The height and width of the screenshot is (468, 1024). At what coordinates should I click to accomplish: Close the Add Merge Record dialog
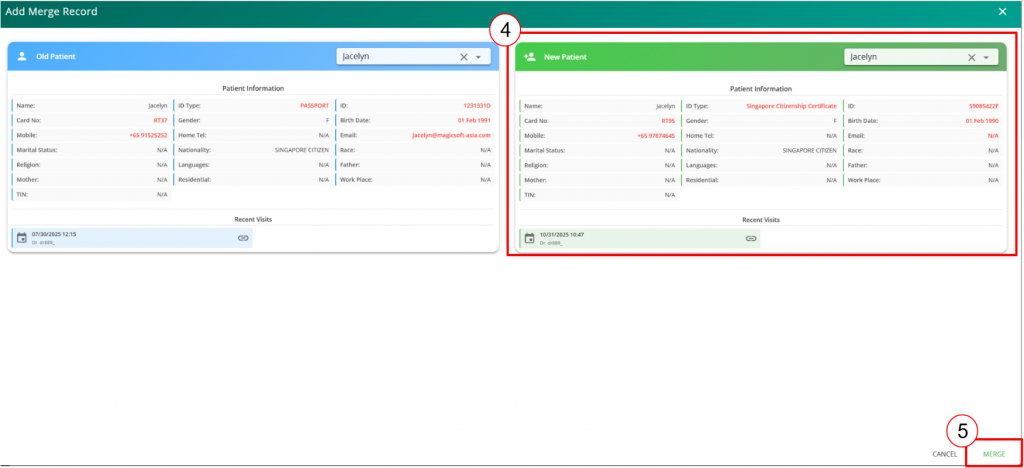click(x=1002, y=11)
